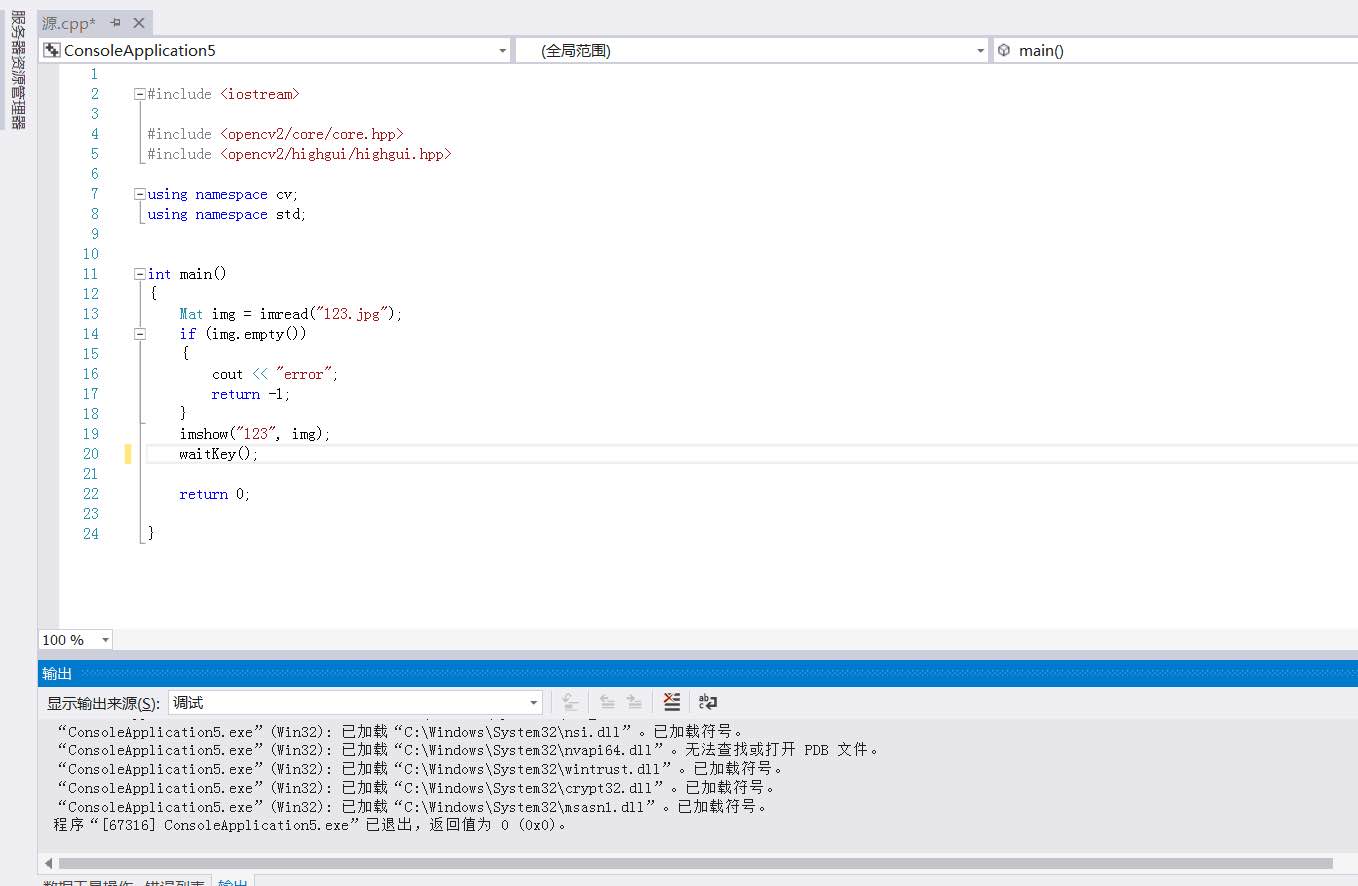1358x886 pixels.
Task: Collapse the if (img.empty()) block
Action: pyautogui.click(x=140, y=334)
